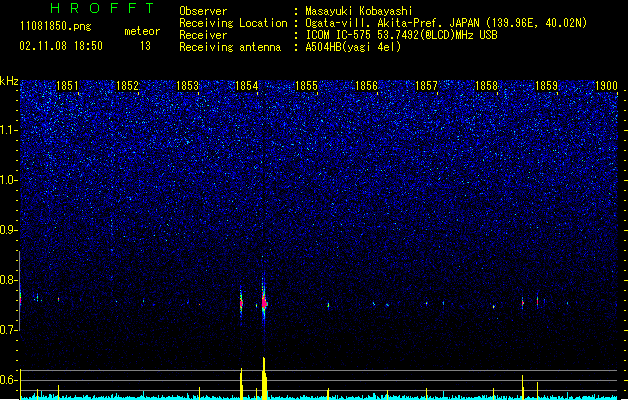Select the file name 11081850.png
629x400 pixels.
56,26
